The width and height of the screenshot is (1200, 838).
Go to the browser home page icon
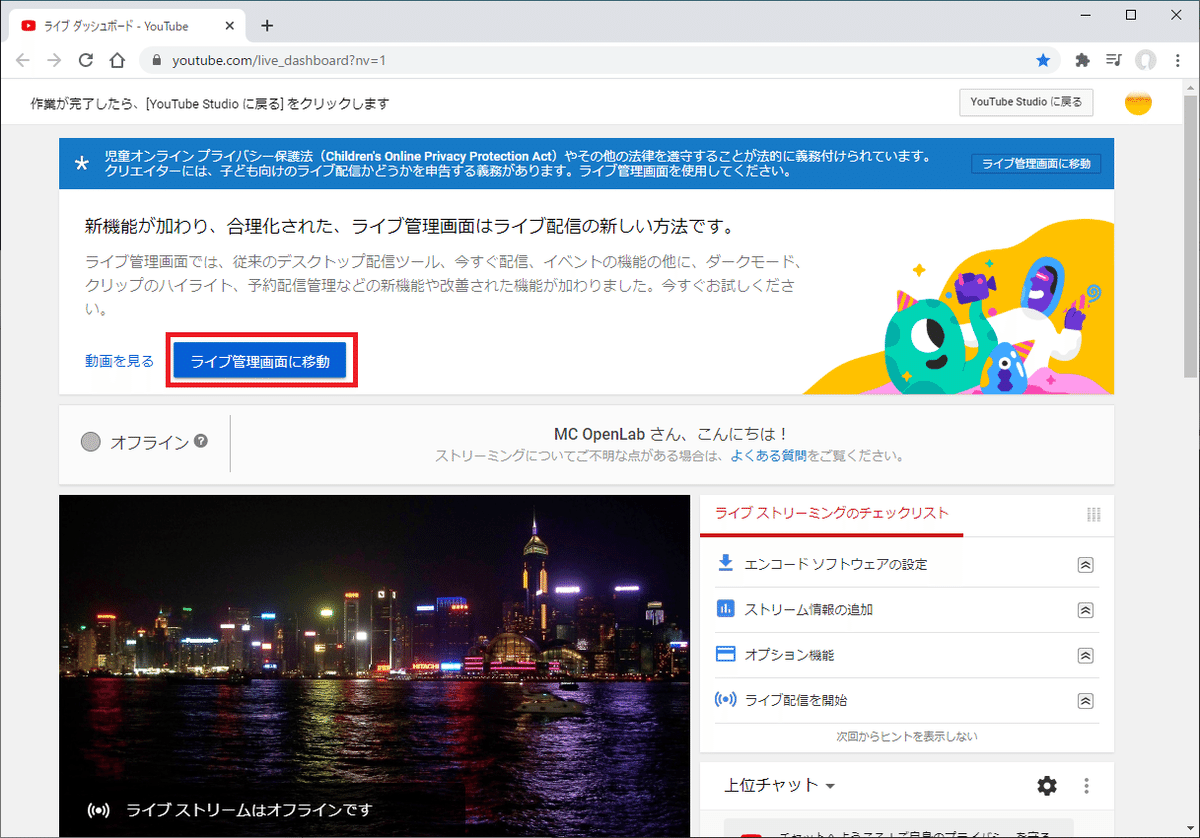[117, 60]
